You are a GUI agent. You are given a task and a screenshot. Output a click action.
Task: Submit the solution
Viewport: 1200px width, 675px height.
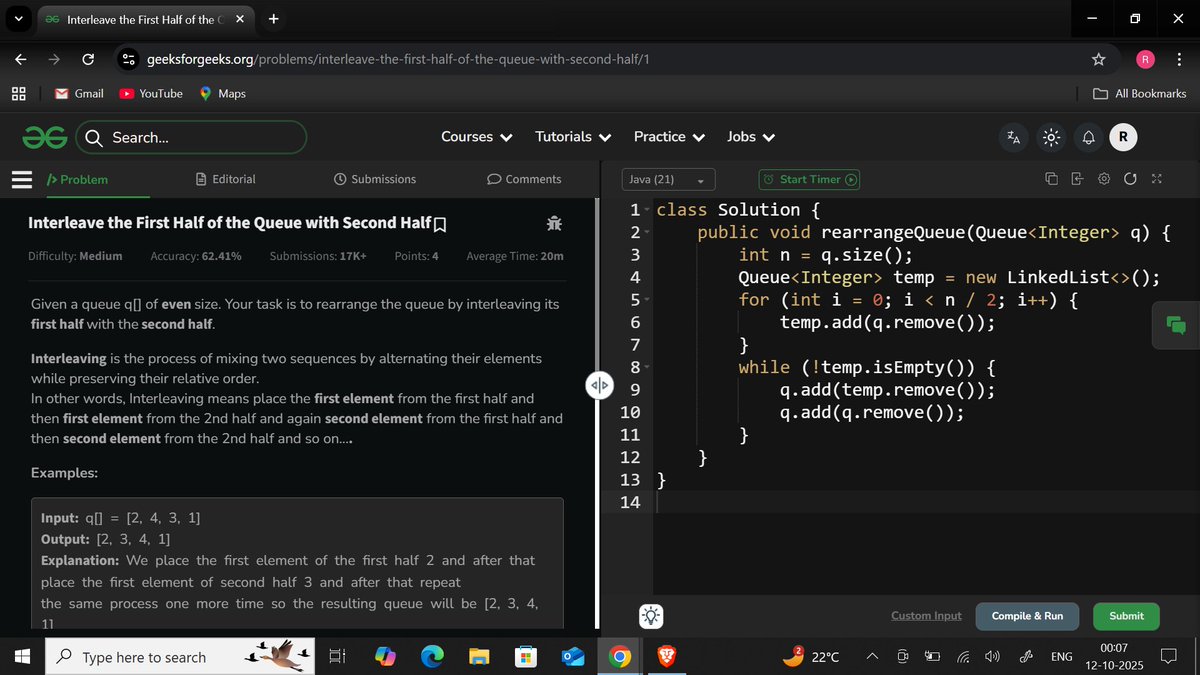(x=1126, y=616)
